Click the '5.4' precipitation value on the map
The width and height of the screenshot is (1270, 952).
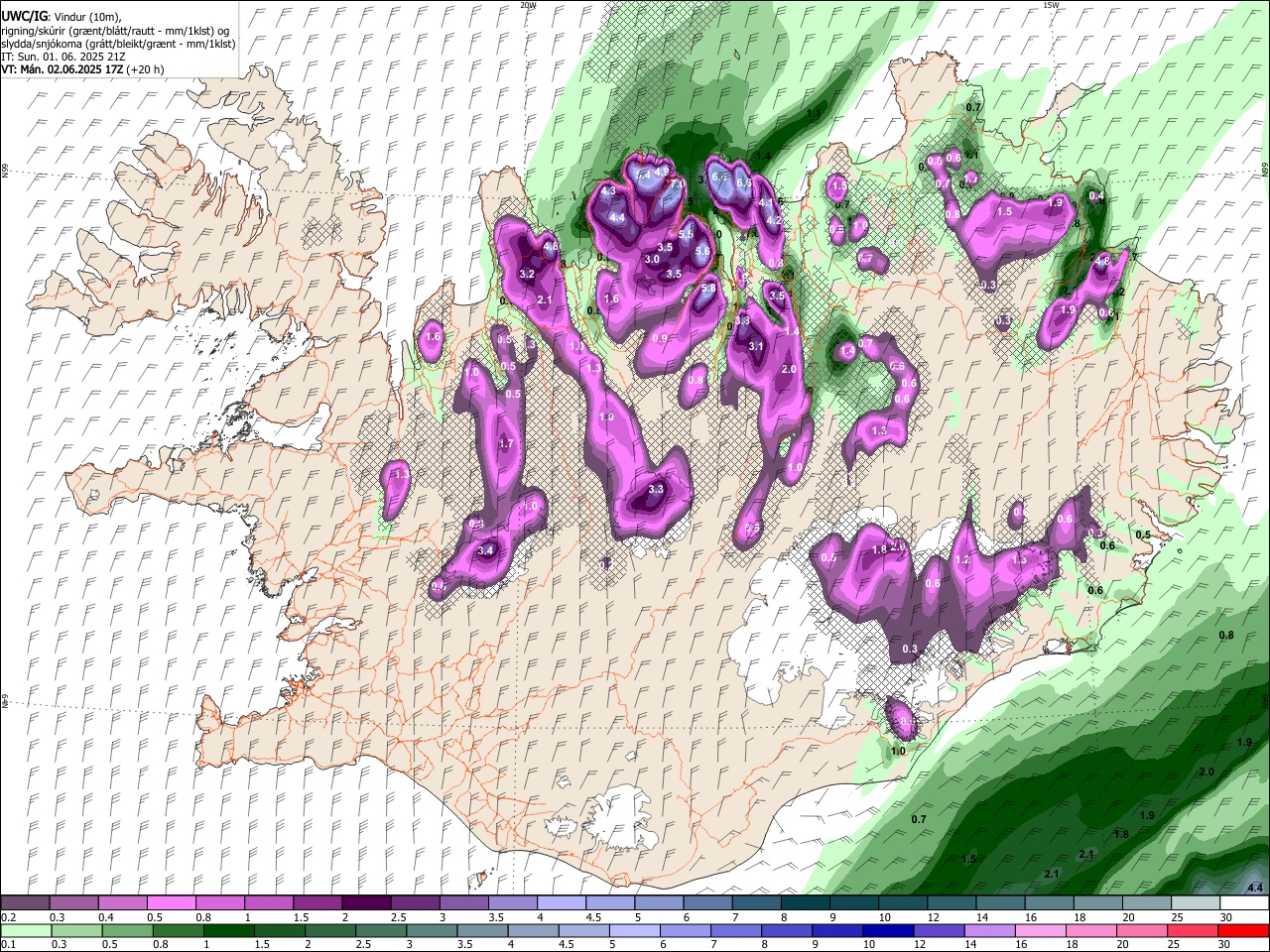(x=643, y=176)
